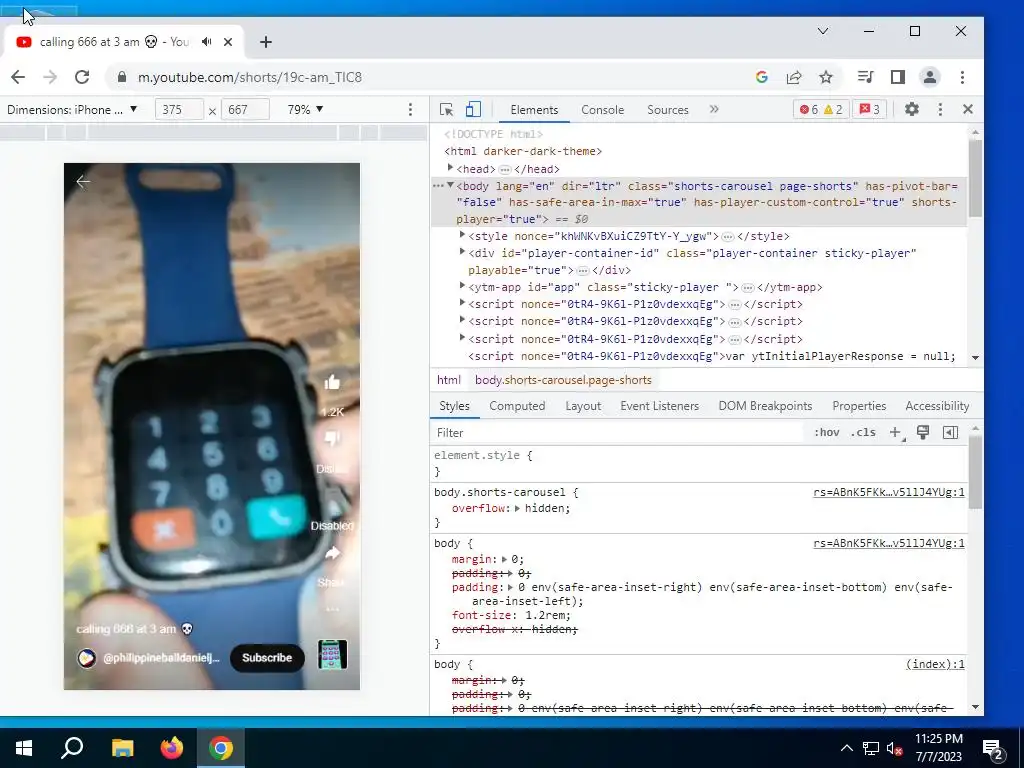Share this page via share icon

point(793,77)
